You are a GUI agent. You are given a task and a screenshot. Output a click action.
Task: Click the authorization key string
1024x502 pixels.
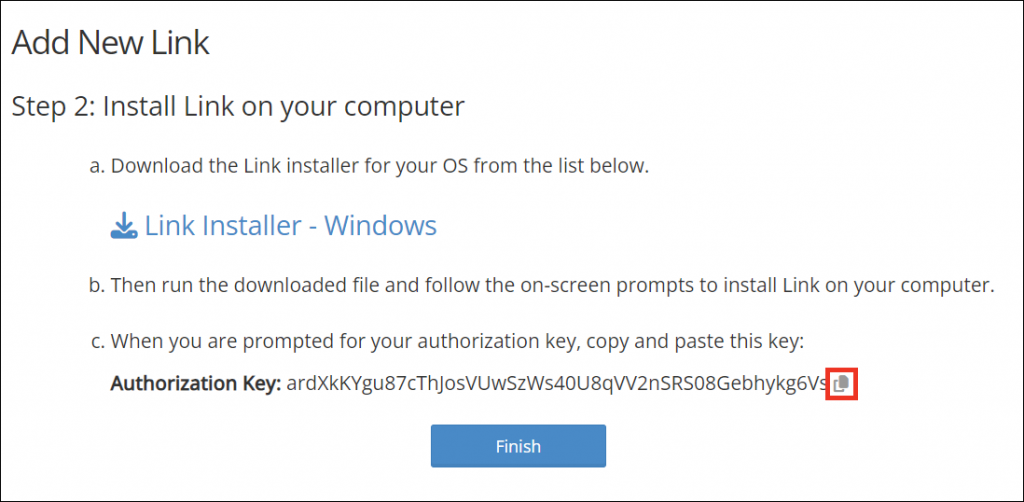pyautogui.click(x=557, y=383)
